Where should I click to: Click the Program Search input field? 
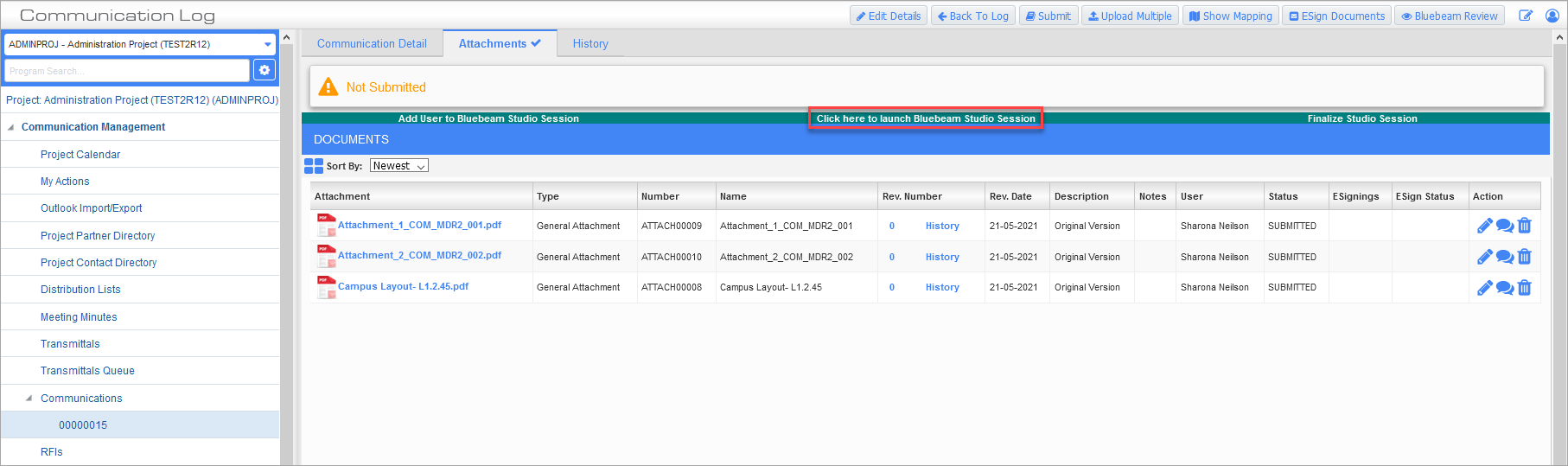(x=127, y=71)
